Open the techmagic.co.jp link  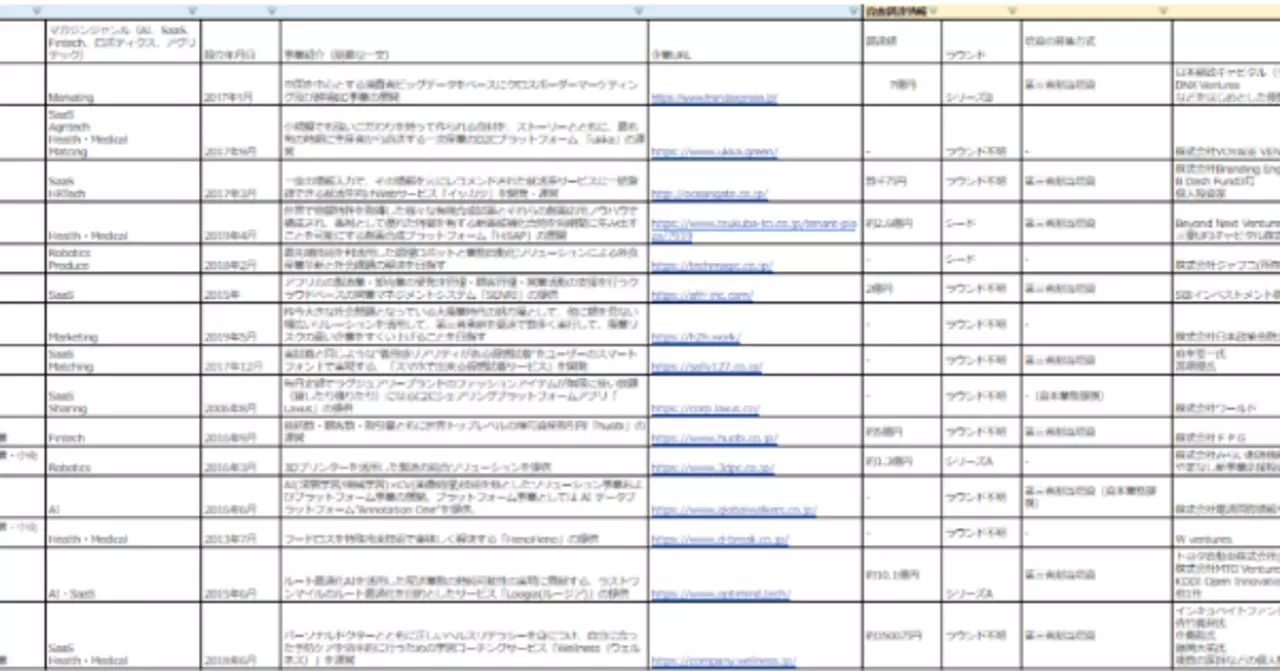tap(711, 266)
